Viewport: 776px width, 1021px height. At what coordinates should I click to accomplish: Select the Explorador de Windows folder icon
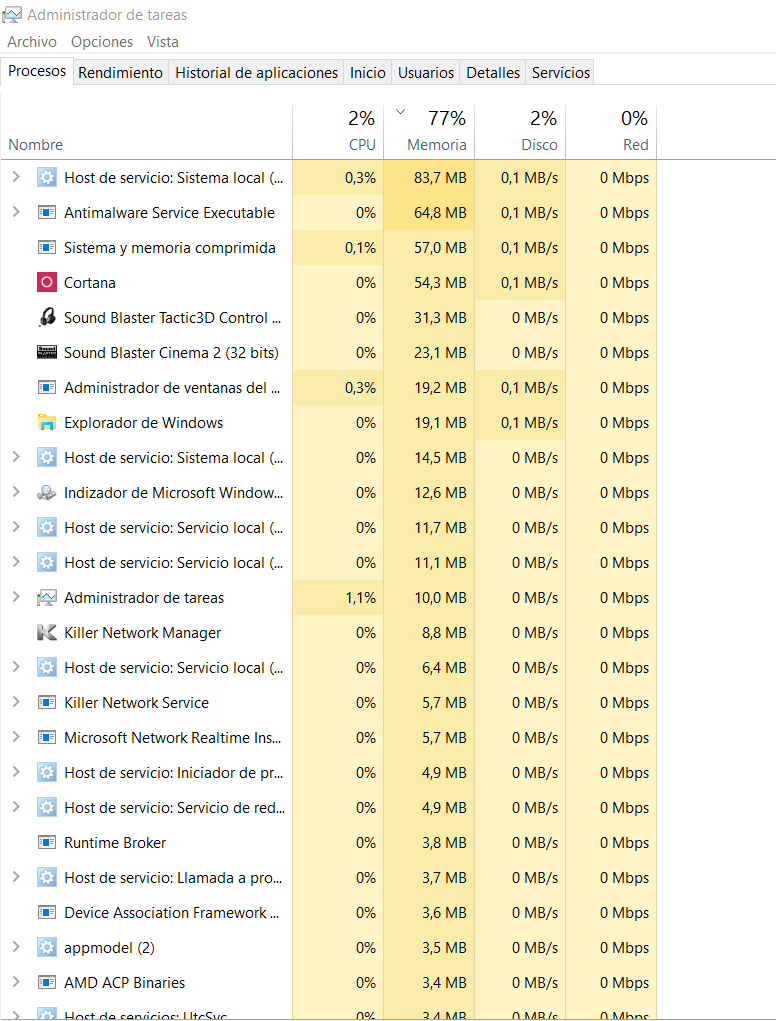point(47,423)
